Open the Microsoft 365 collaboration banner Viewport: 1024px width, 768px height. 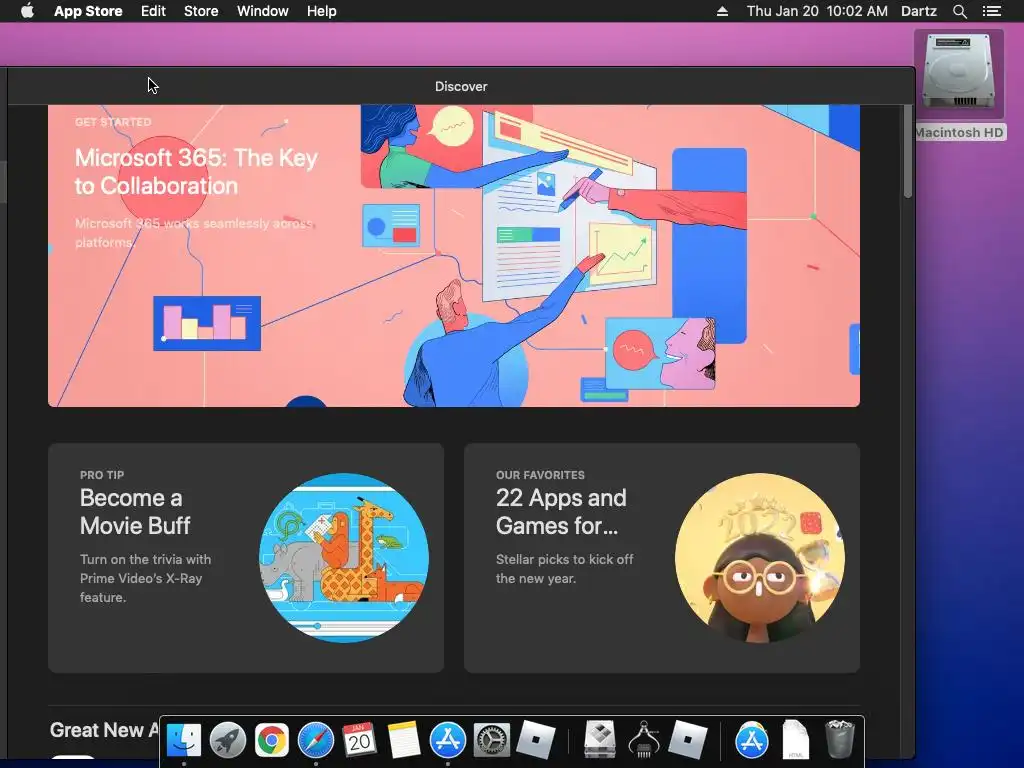pos(454,255)
